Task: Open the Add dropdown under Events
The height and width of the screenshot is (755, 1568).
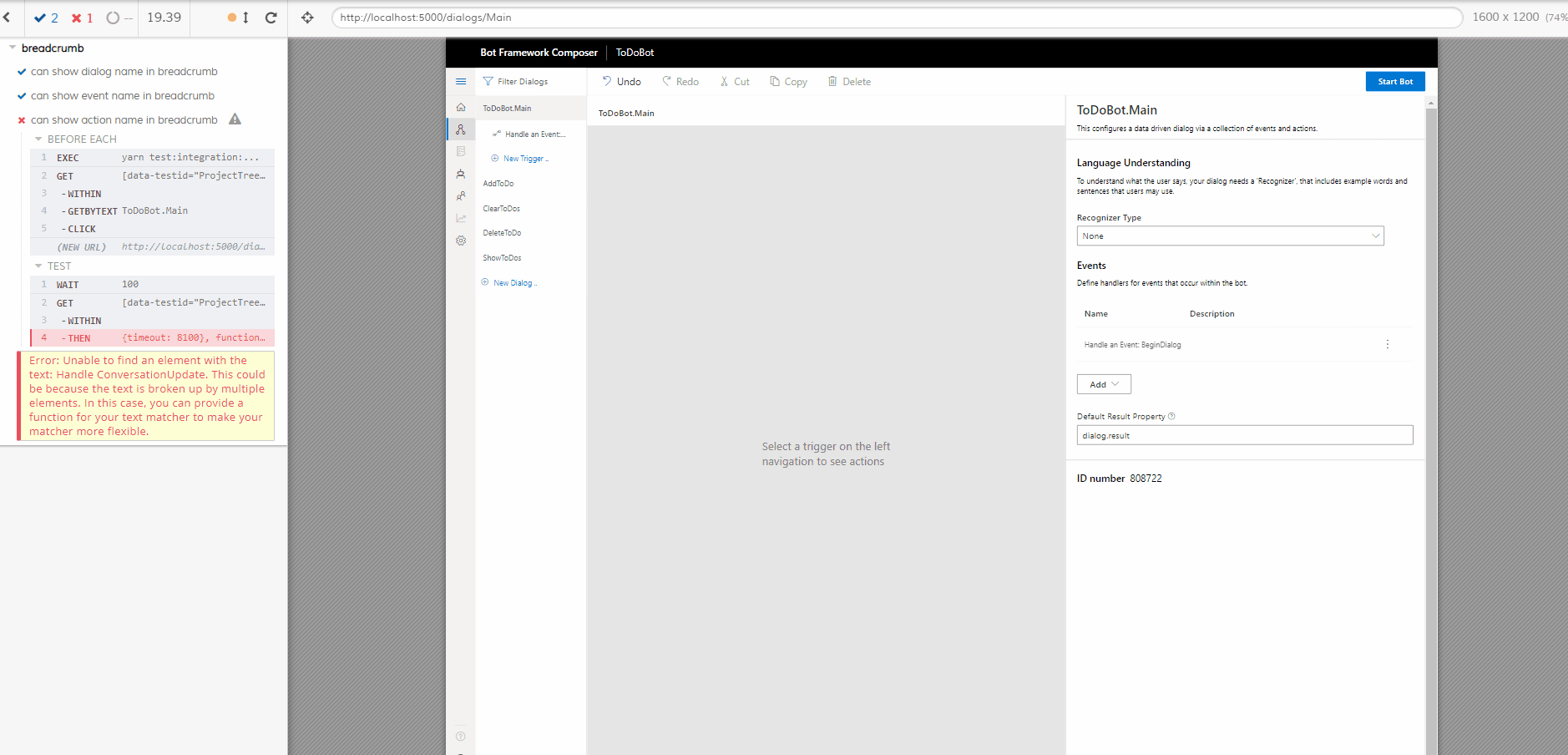Action: tap(1103, 383)
